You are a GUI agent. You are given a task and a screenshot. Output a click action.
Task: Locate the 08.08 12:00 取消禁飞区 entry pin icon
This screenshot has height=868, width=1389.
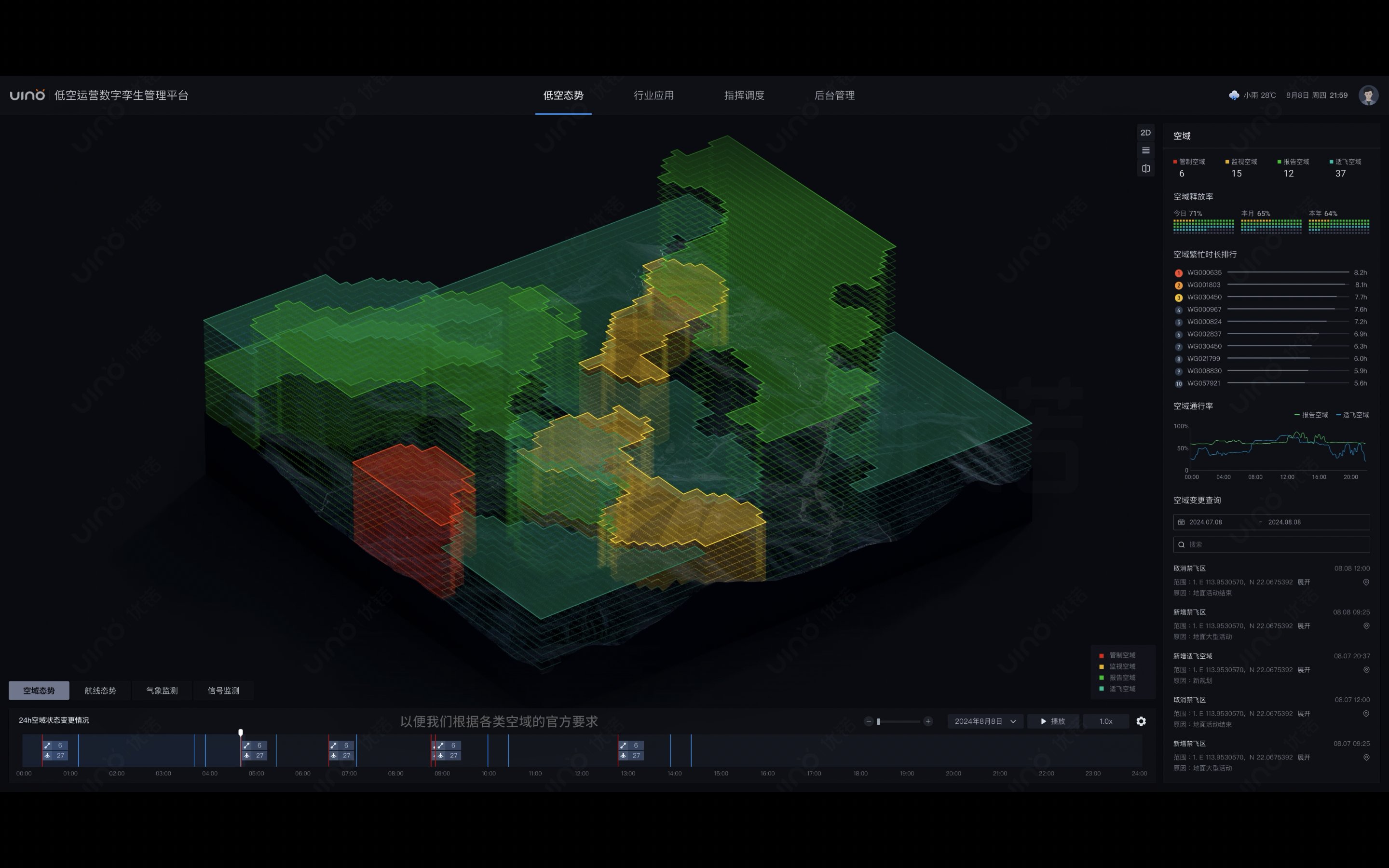[x=1366, y=582]
